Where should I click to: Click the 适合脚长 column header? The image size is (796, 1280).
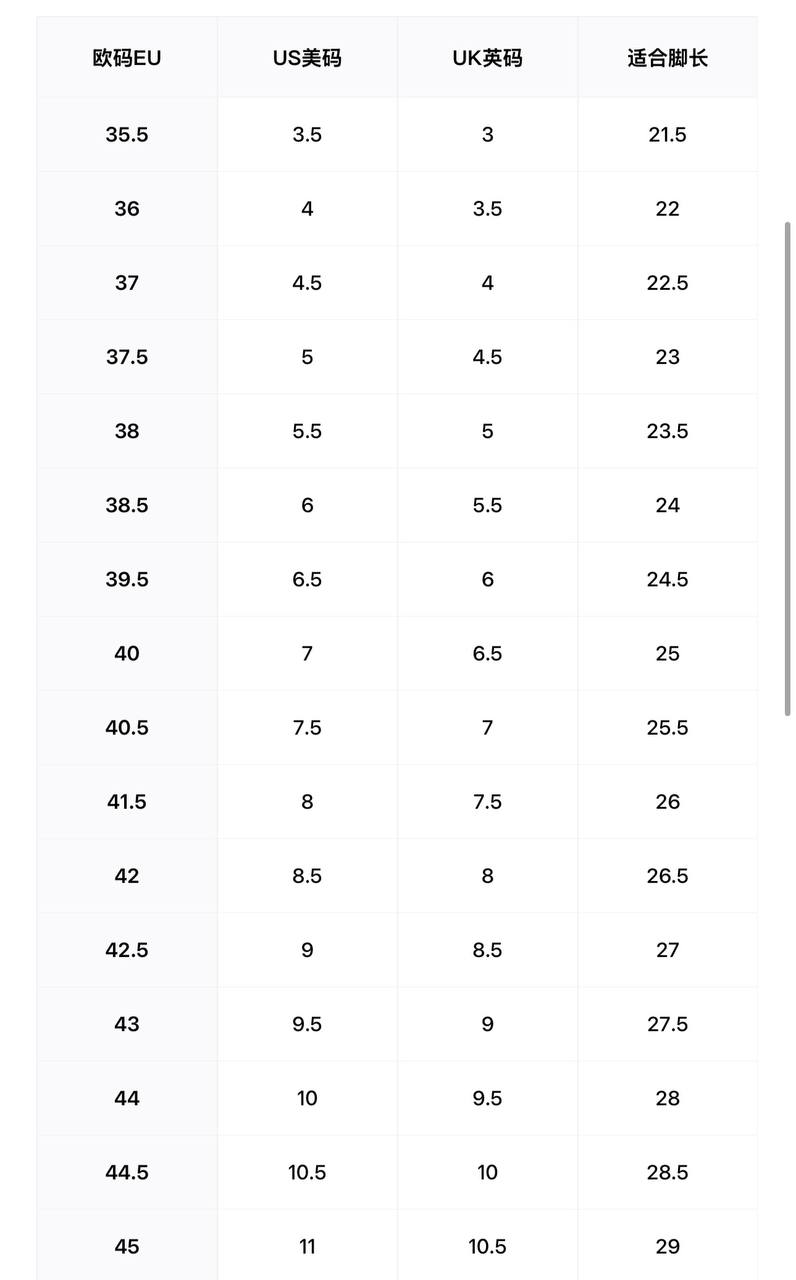pyautogui.click(x=667, y=59)
